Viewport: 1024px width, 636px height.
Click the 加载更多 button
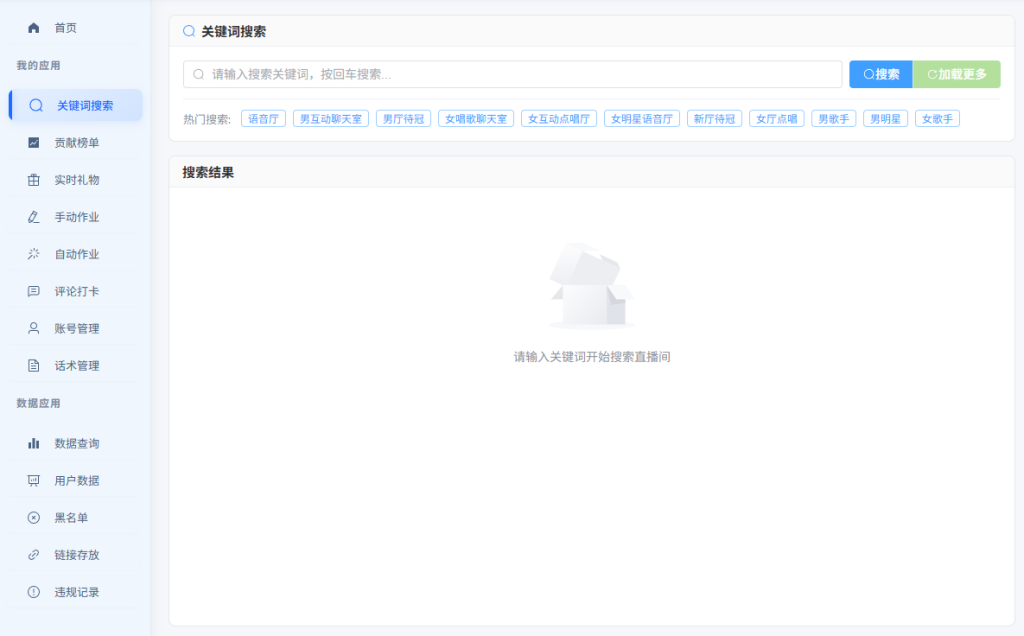957,74
